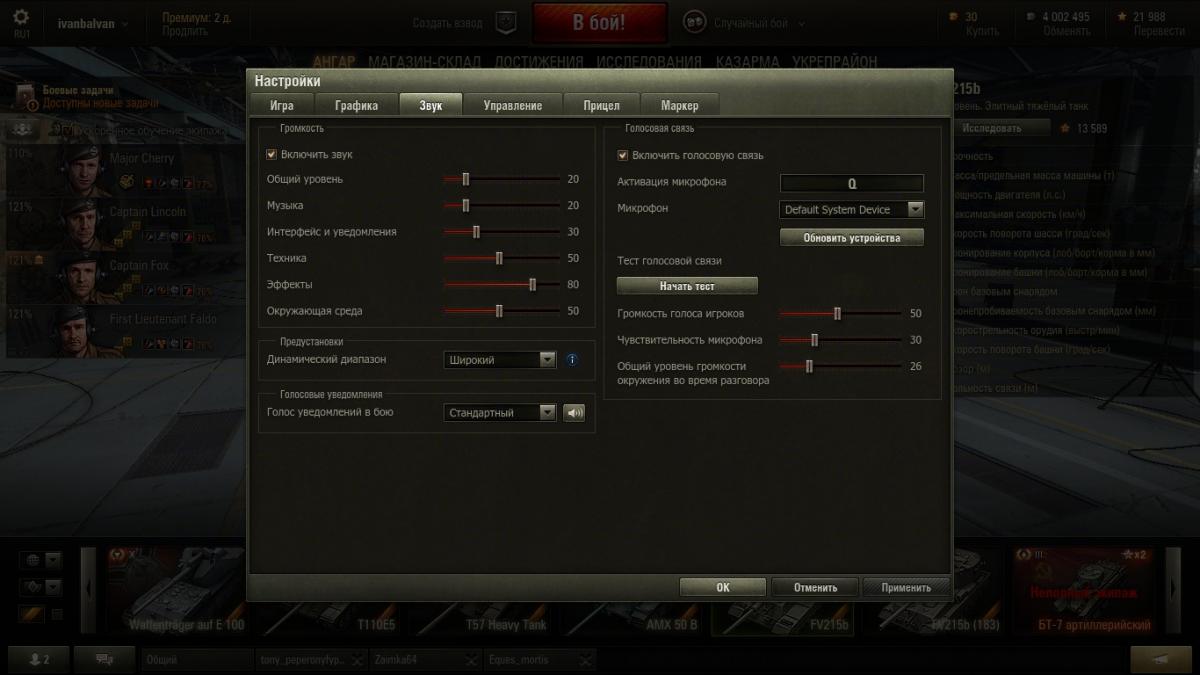Open the notification center button in bottom-right
1200x675 pixels.
click(x=1161, y=660)
